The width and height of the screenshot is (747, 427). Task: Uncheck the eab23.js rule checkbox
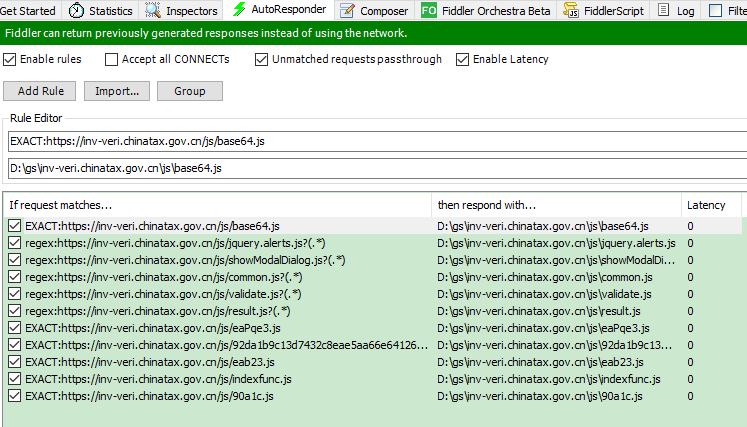pyautogui.click(x=15, y=362)
